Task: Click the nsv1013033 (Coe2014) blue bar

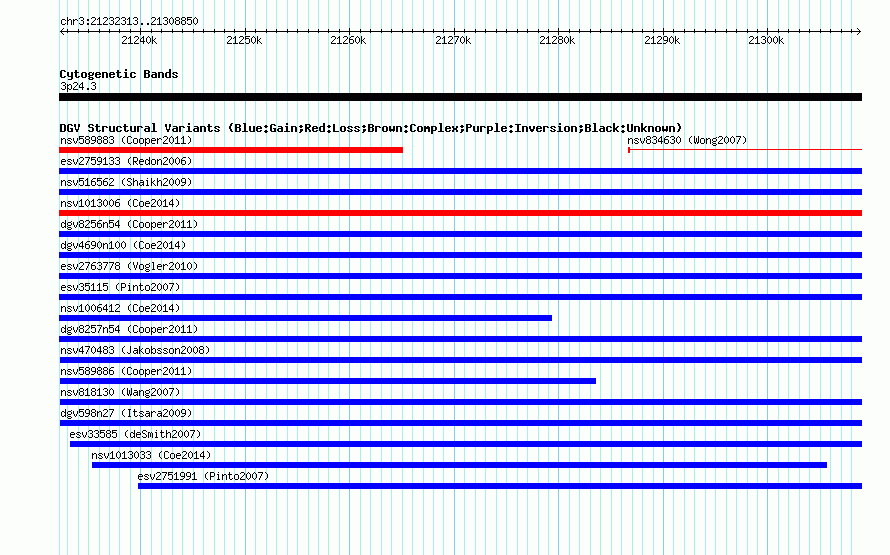Action: 459,465
